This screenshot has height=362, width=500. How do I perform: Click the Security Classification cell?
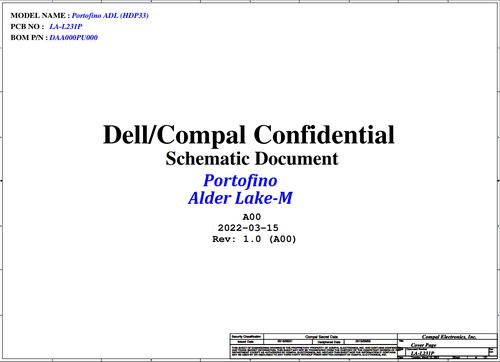click(x=247, y=337)
